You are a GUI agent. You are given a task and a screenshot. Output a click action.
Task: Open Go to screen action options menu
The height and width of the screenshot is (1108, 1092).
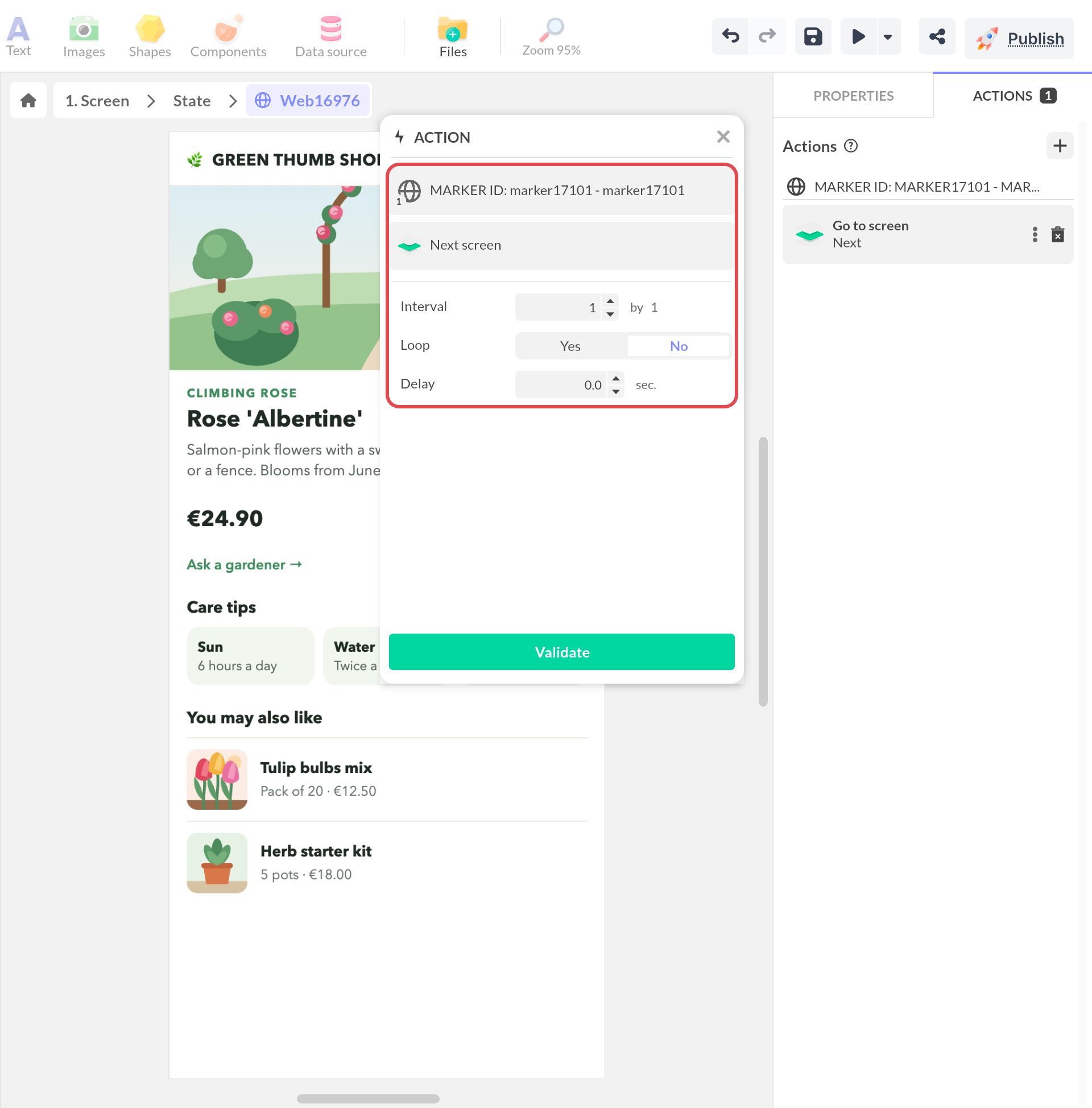(1035, 234)
